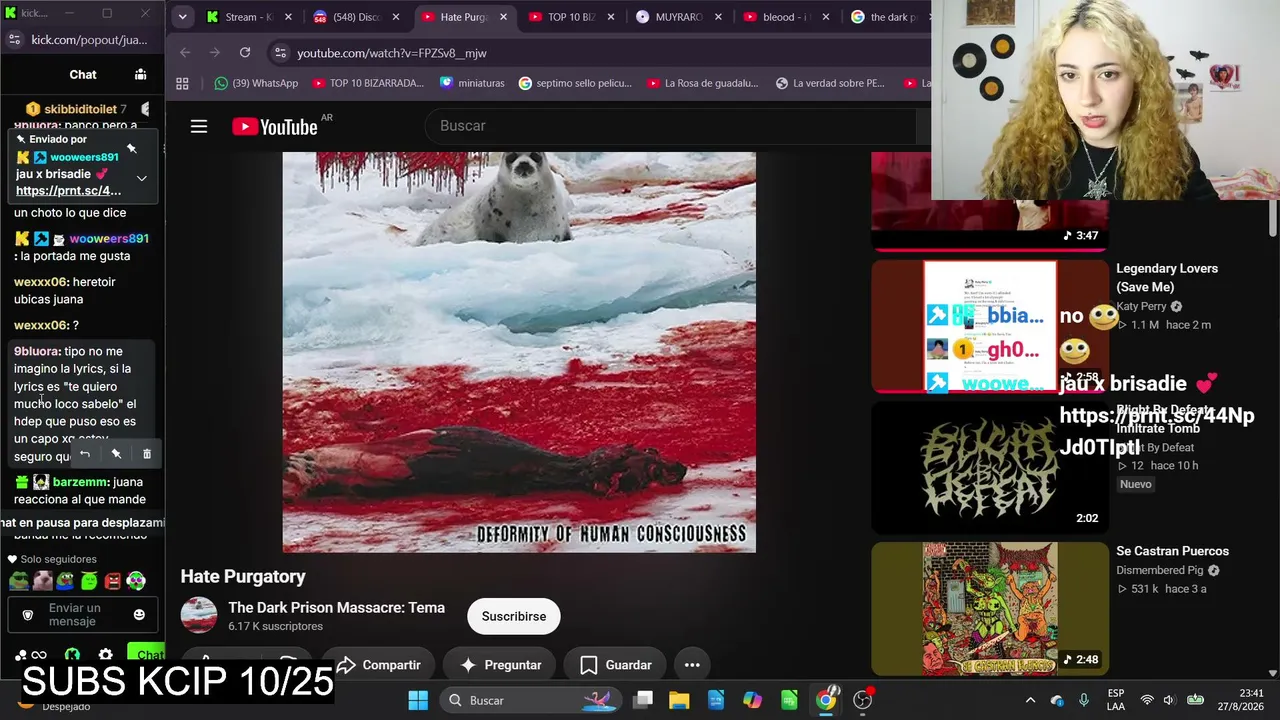Image resolution: width=1280 pixels, height=720 pixels.
Task: Go to YouTube home via logo
Action: point(275,126)
